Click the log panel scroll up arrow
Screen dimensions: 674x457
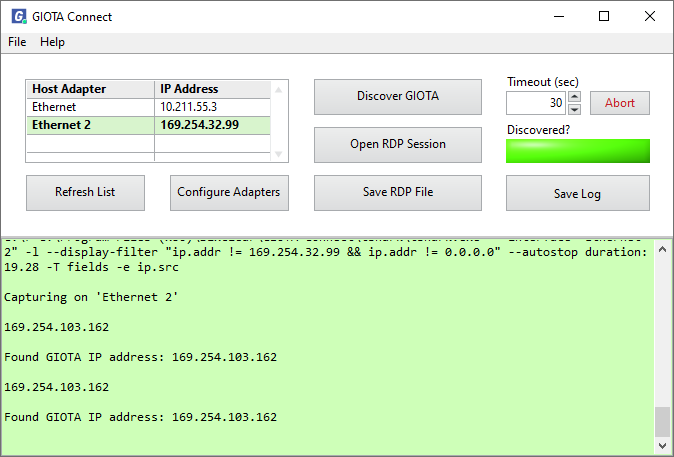coord(662,249)
